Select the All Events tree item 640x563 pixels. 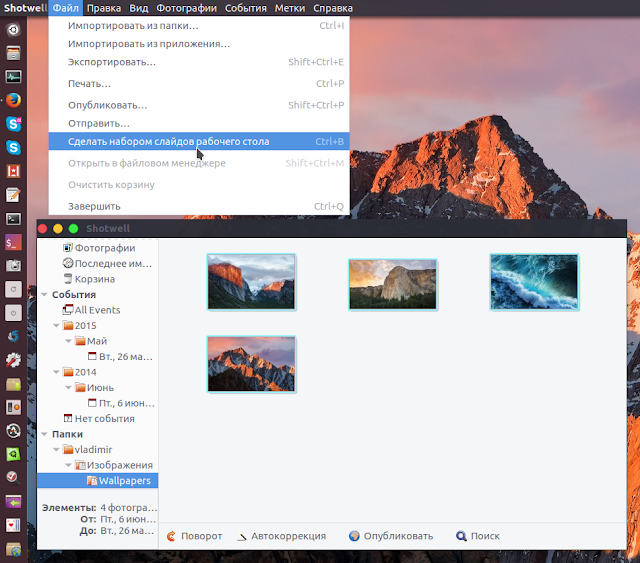coord(91,310)
